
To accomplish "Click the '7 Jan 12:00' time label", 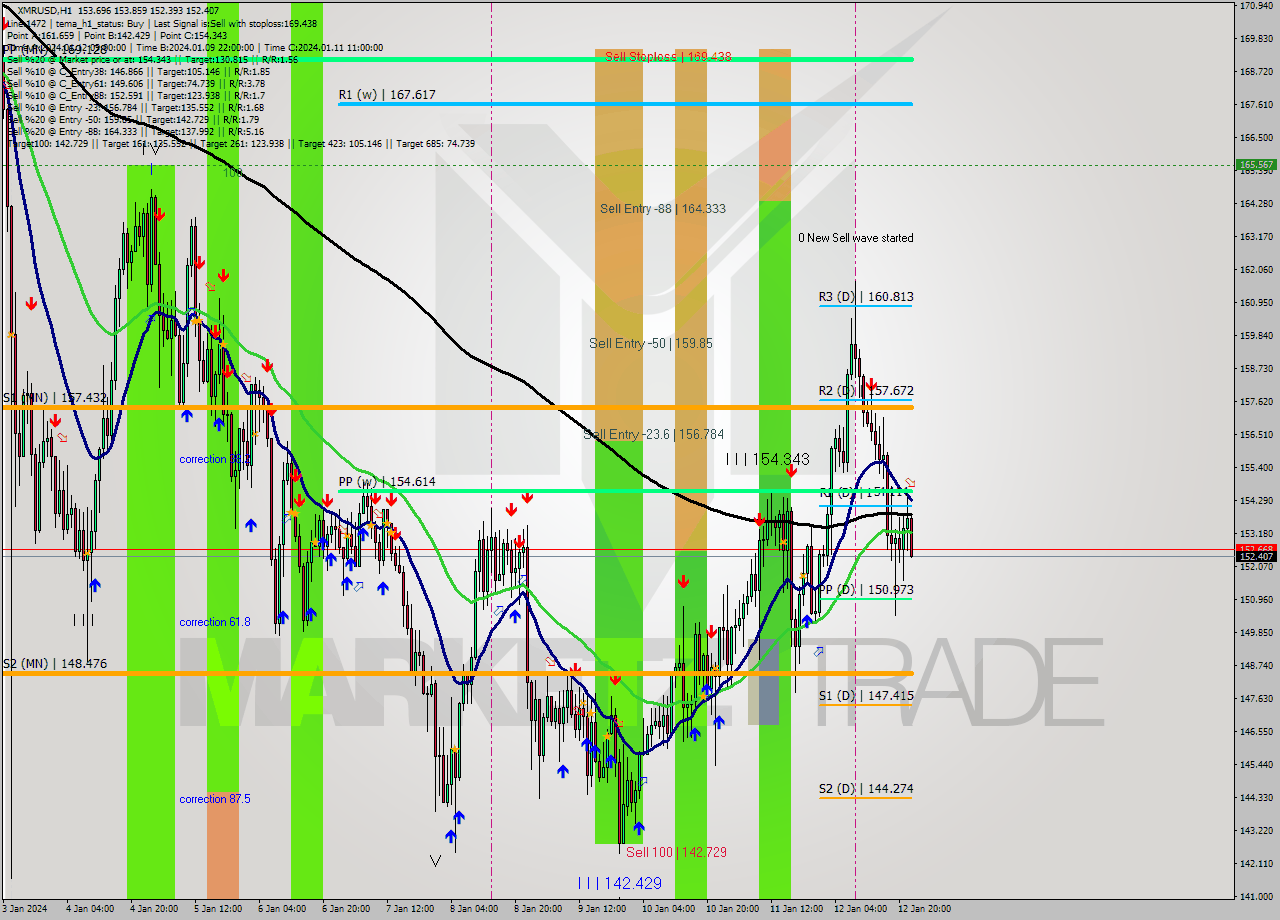I will pyautogui.click(x=410, y=909).
